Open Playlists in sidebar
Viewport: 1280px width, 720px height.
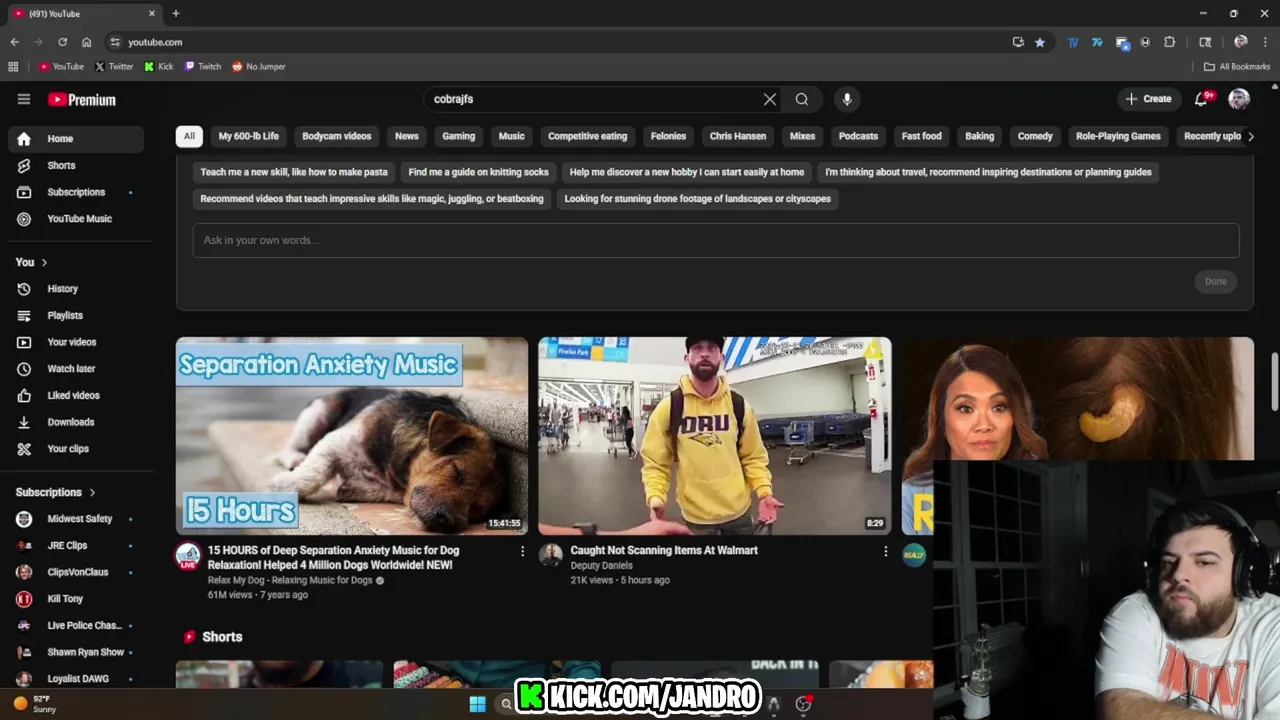(76, 315)
